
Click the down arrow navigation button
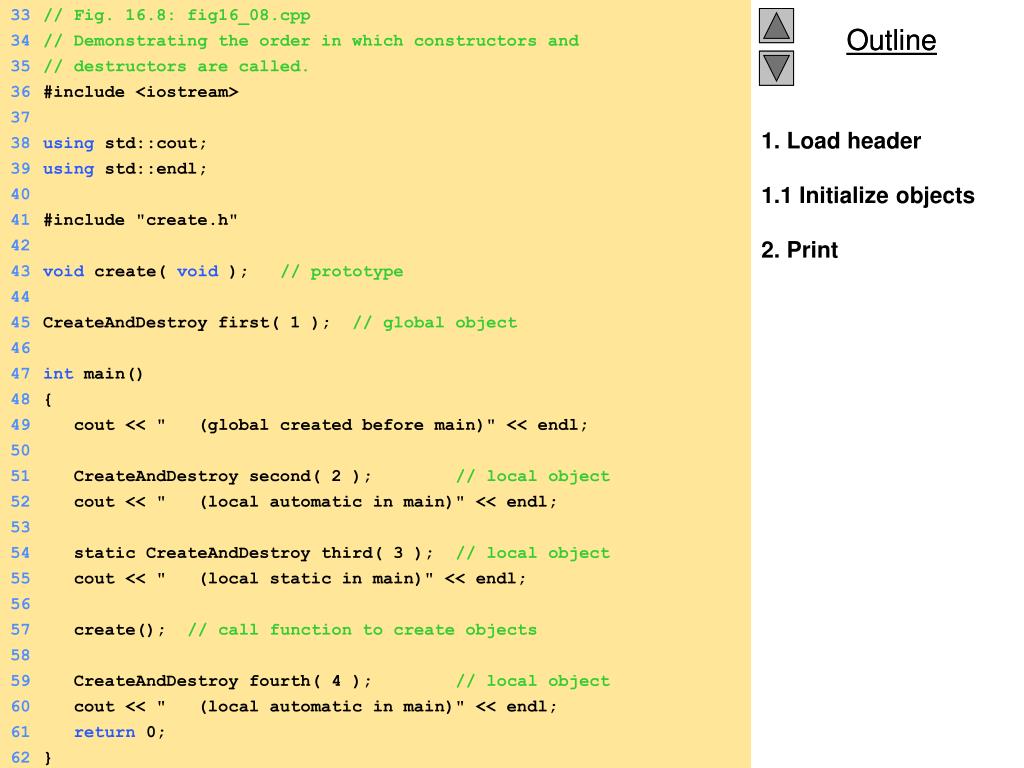coord(776,68)
